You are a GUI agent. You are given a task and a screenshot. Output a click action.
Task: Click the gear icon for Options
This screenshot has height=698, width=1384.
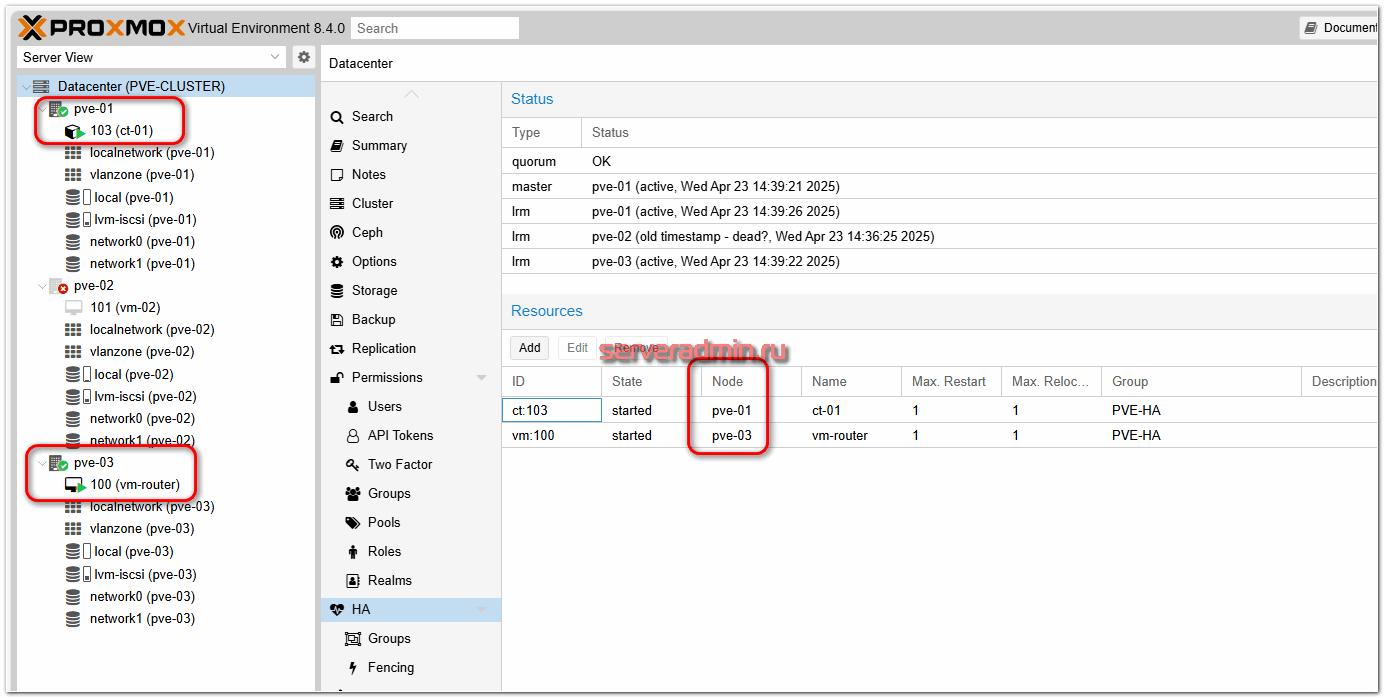coord(337,262)
